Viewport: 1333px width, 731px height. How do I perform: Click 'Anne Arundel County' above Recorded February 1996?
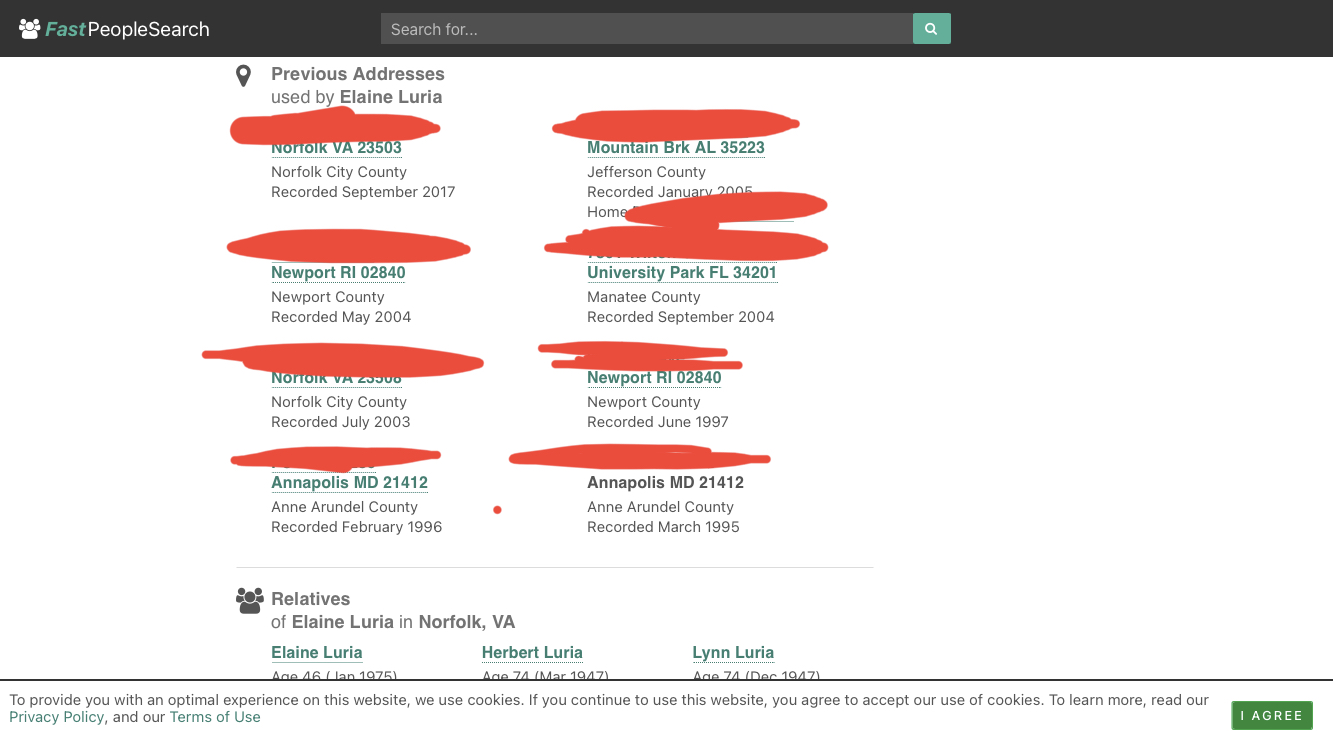[344, 507]
